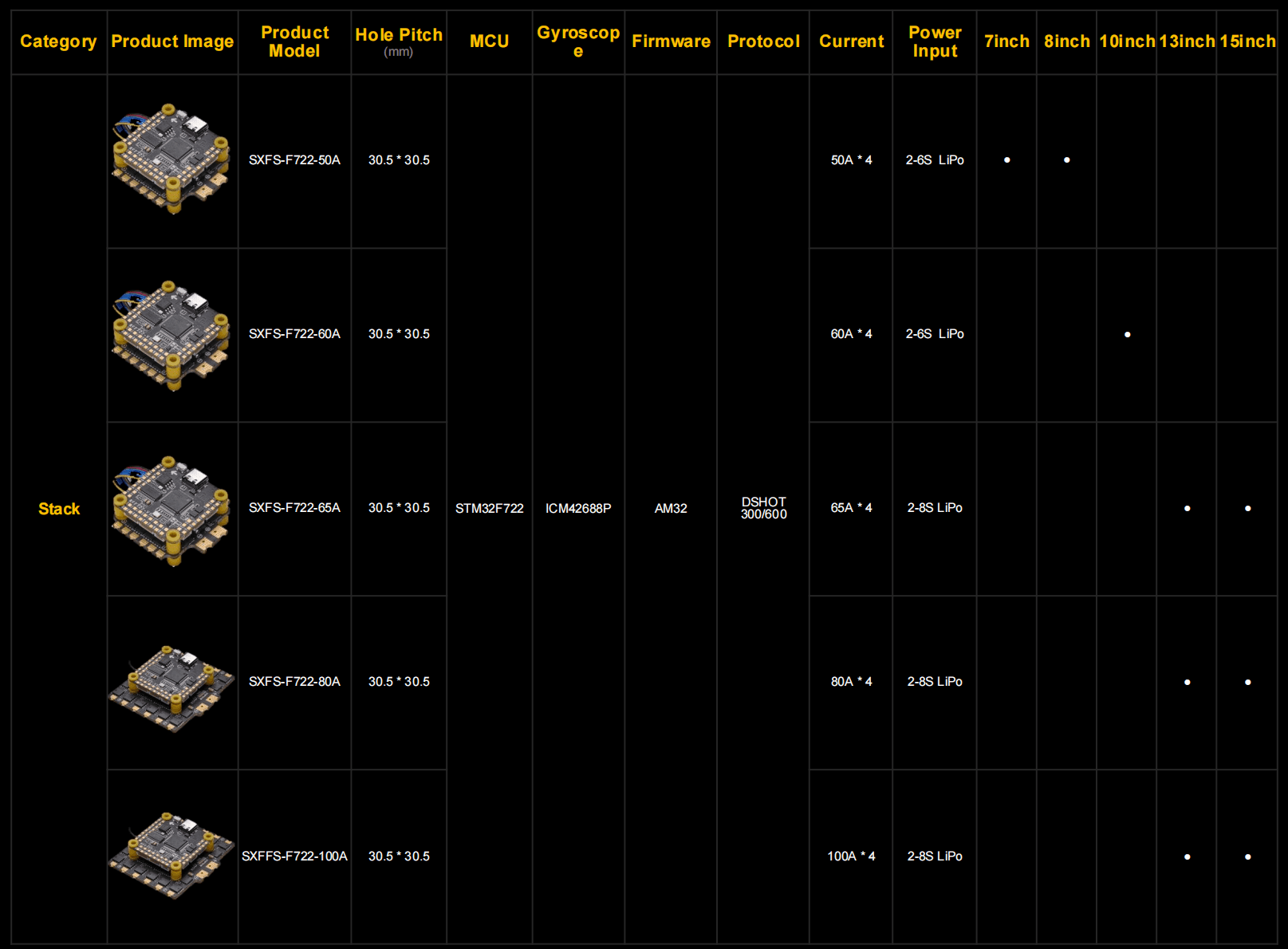Select the Stack category cell
Viewport: 1288px width, 949px height.
pyautogui.click(x=59, y=509)
